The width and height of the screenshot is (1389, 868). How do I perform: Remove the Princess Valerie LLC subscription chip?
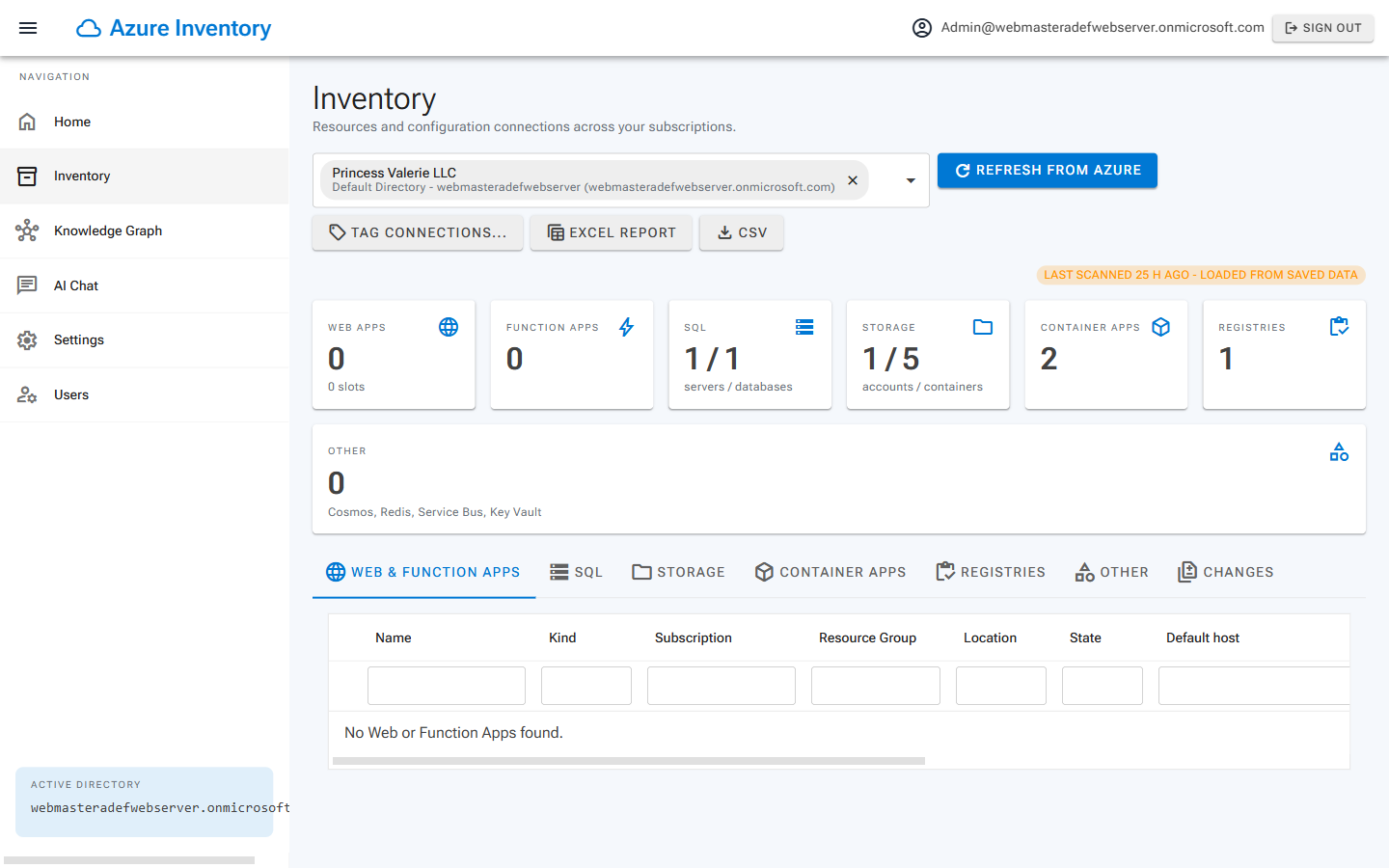[853, 180]
